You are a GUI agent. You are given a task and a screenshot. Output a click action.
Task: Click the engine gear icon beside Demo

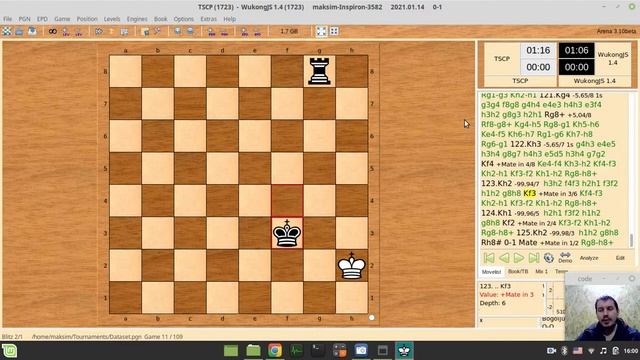coord(549,258)
